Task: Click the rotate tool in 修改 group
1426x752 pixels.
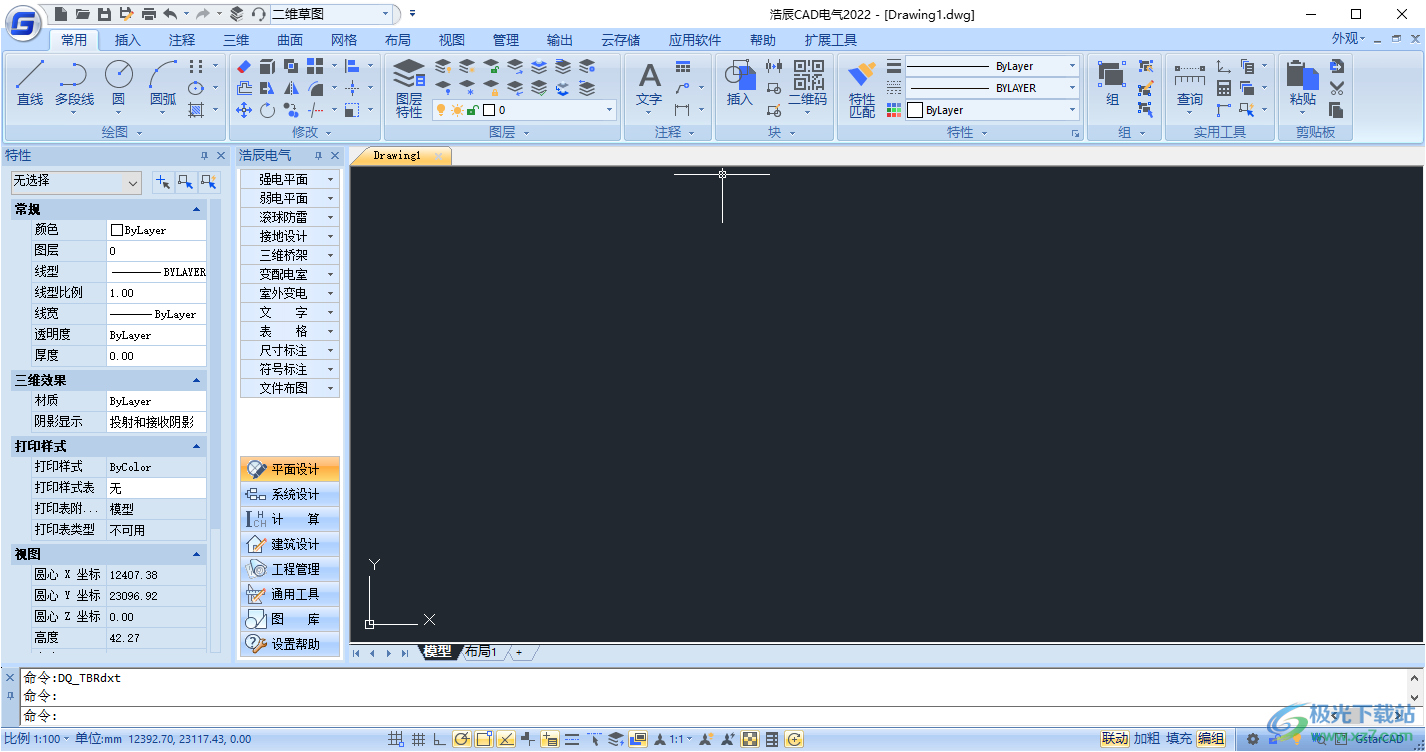Action: [x=268, y=110]
